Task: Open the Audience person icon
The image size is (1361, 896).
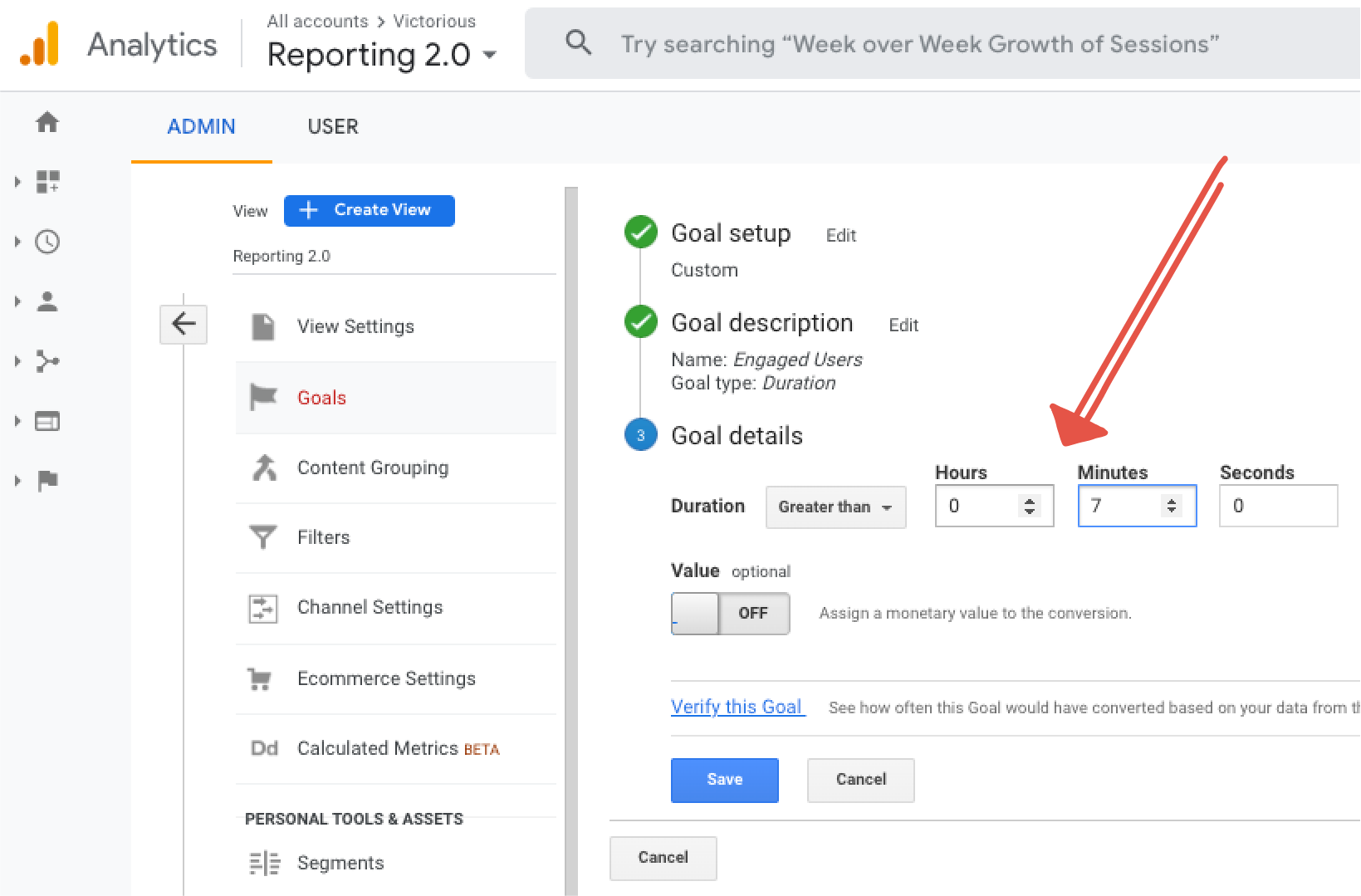Action: pos(47,301)
